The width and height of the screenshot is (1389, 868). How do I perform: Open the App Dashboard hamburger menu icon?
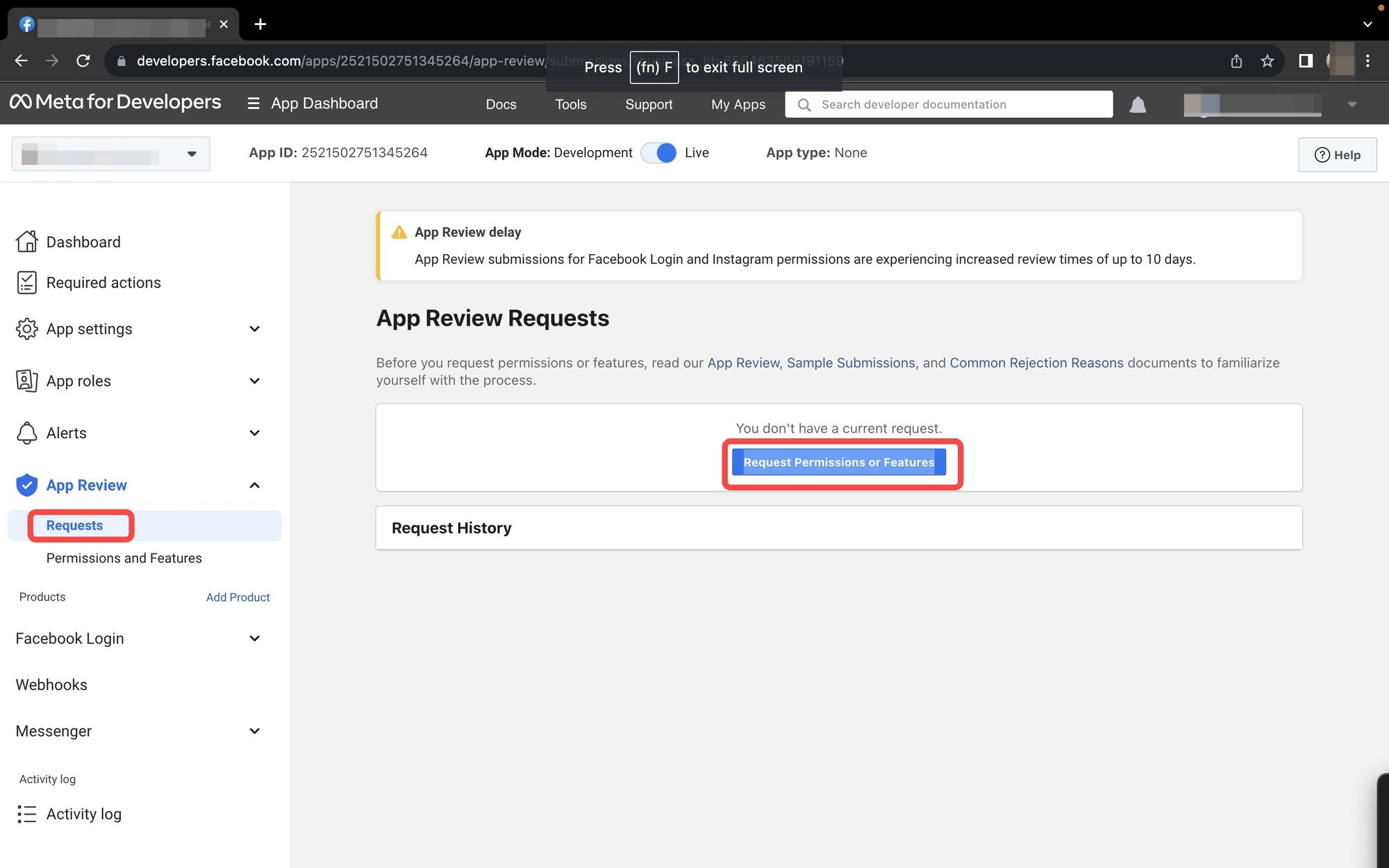pyautogui.click(x=253, y=103)
